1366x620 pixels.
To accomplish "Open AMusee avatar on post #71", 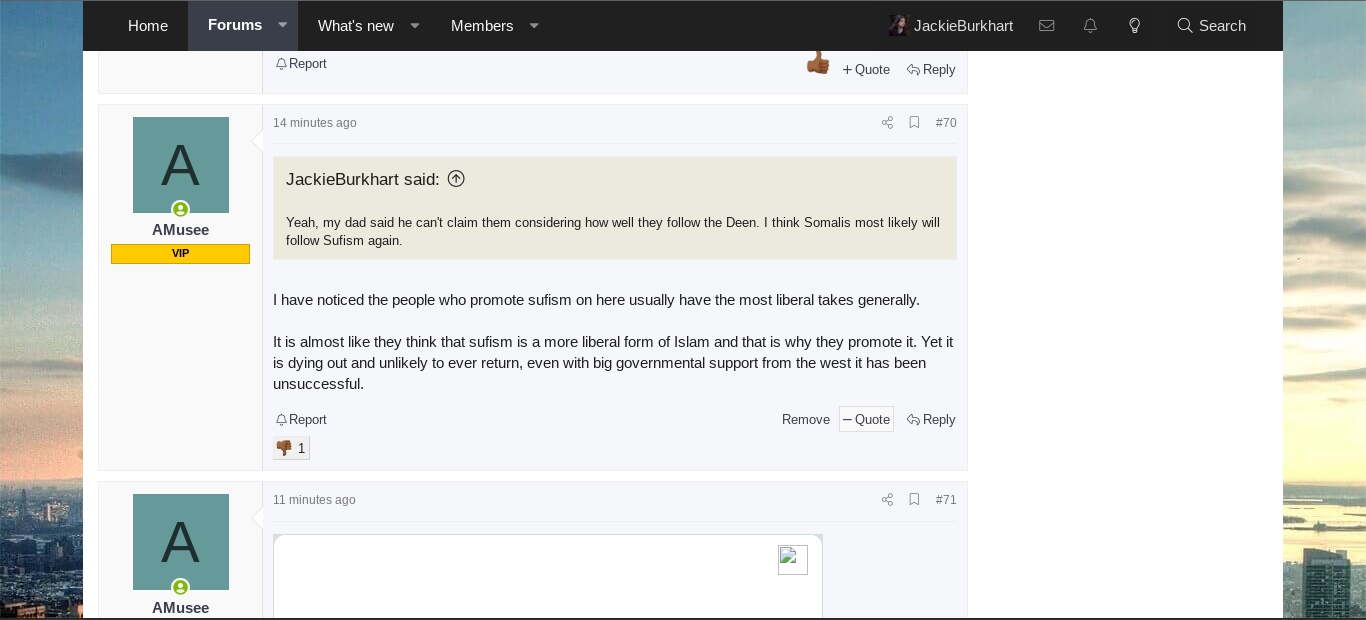I will 181,542.
